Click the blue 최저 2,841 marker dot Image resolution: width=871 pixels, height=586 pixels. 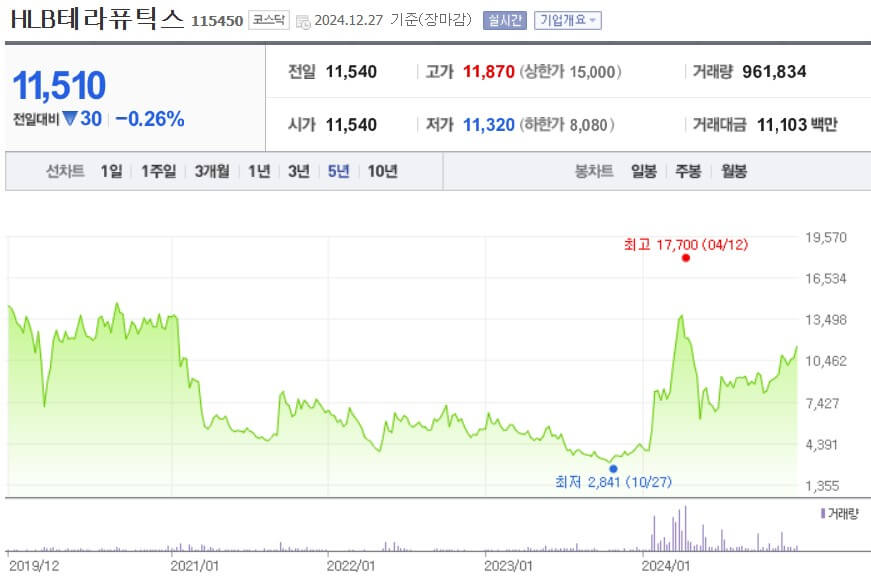click(x=614, y=468)
